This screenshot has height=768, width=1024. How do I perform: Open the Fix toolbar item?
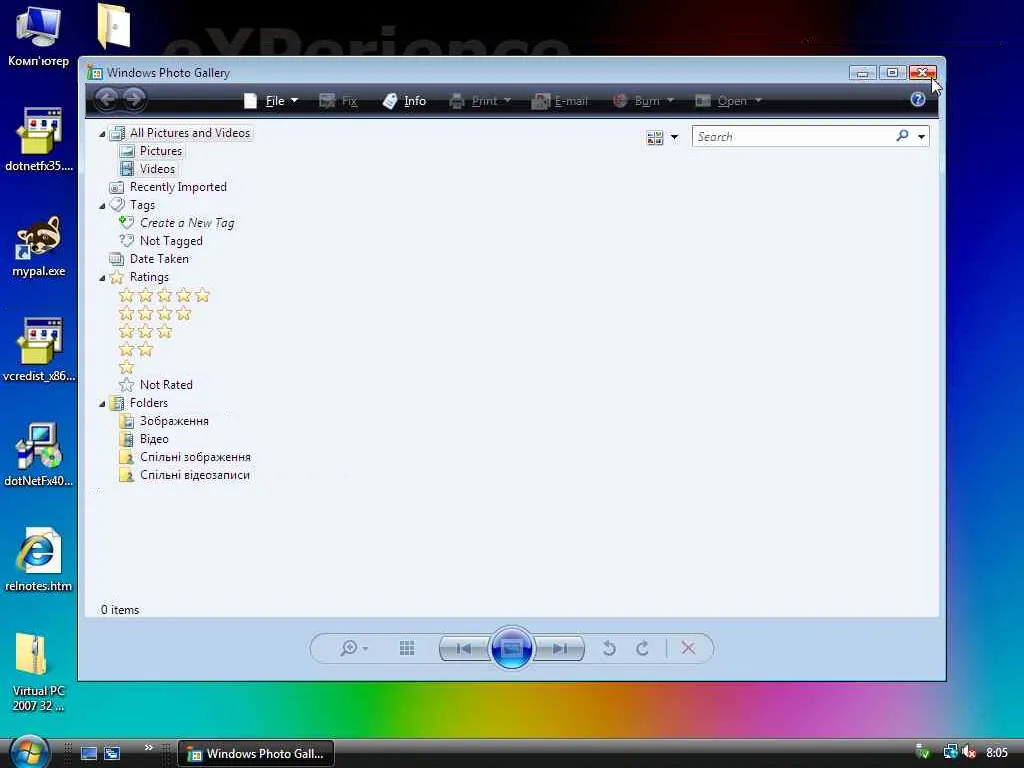click(338, 101)
